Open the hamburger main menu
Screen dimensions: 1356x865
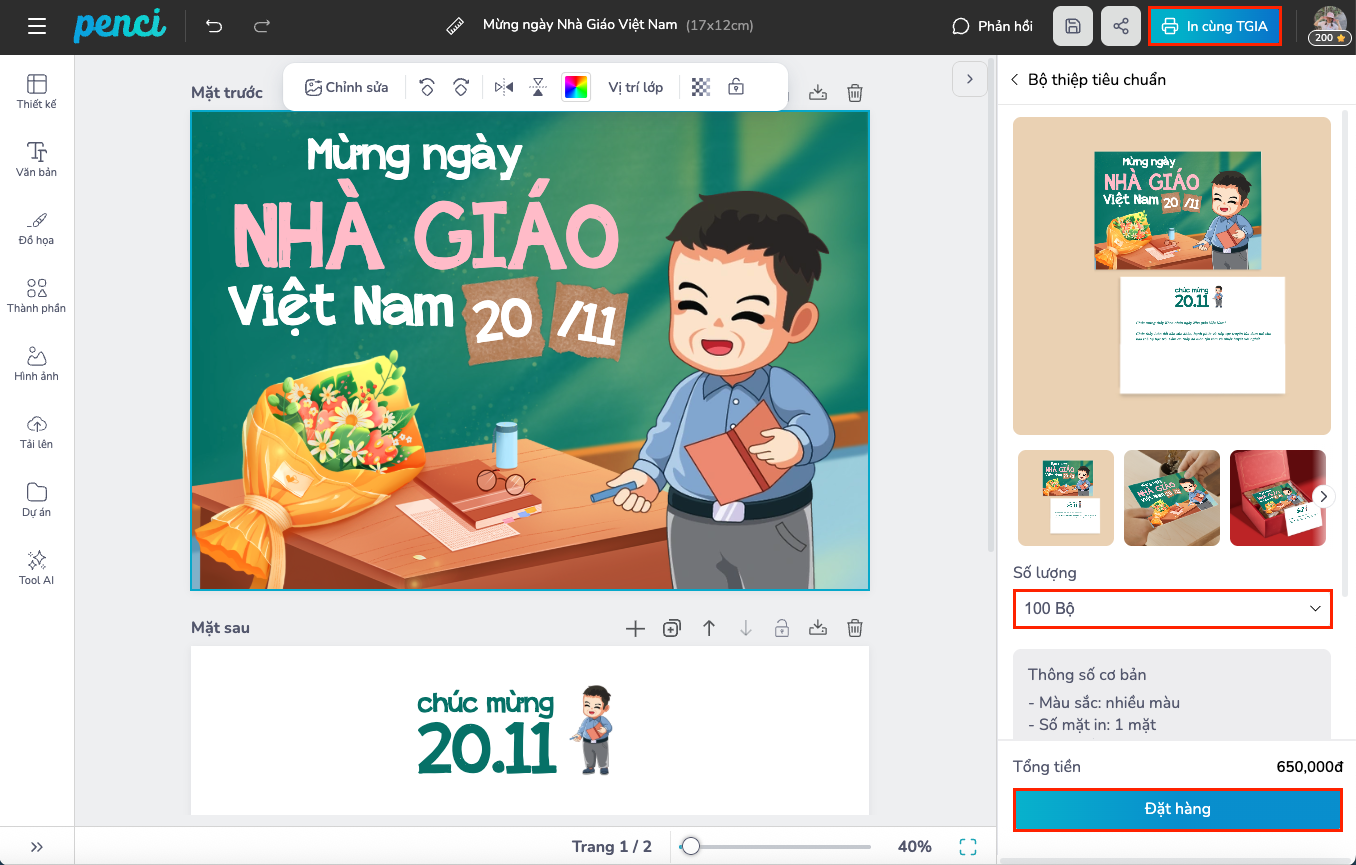37,26
